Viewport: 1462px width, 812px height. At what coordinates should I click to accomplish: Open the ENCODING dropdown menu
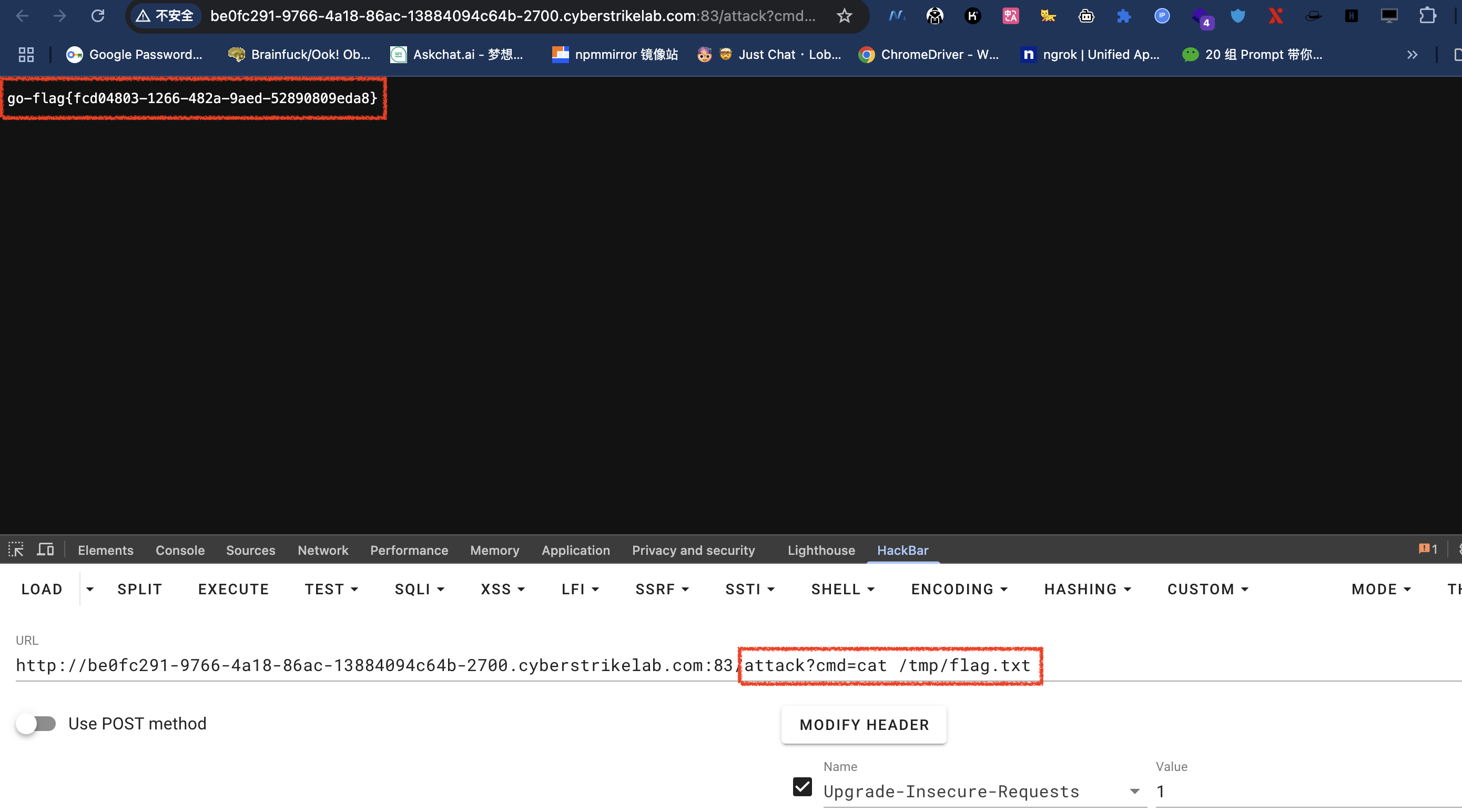coord(959,589)
